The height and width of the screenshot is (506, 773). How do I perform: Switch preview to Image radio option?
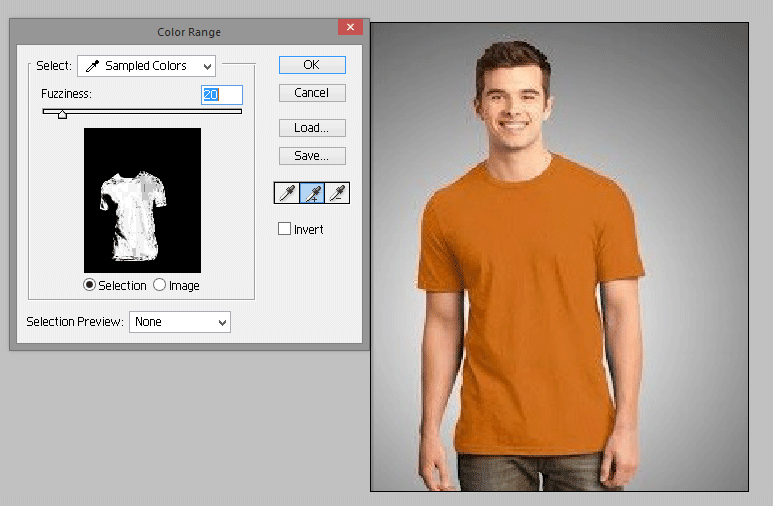(160, 285)
